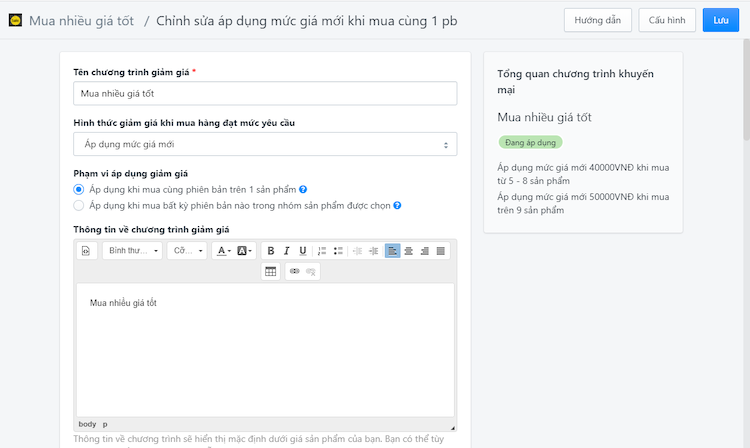This screenshot has width=750, height=448.
Task: Open the background color picker
Action: (244, 251)
